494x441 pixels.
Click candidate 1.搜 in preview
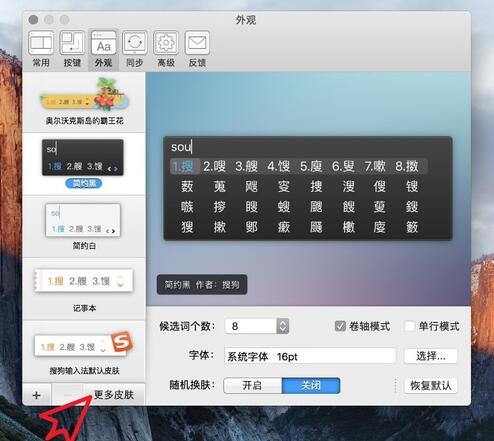point(184,166)
